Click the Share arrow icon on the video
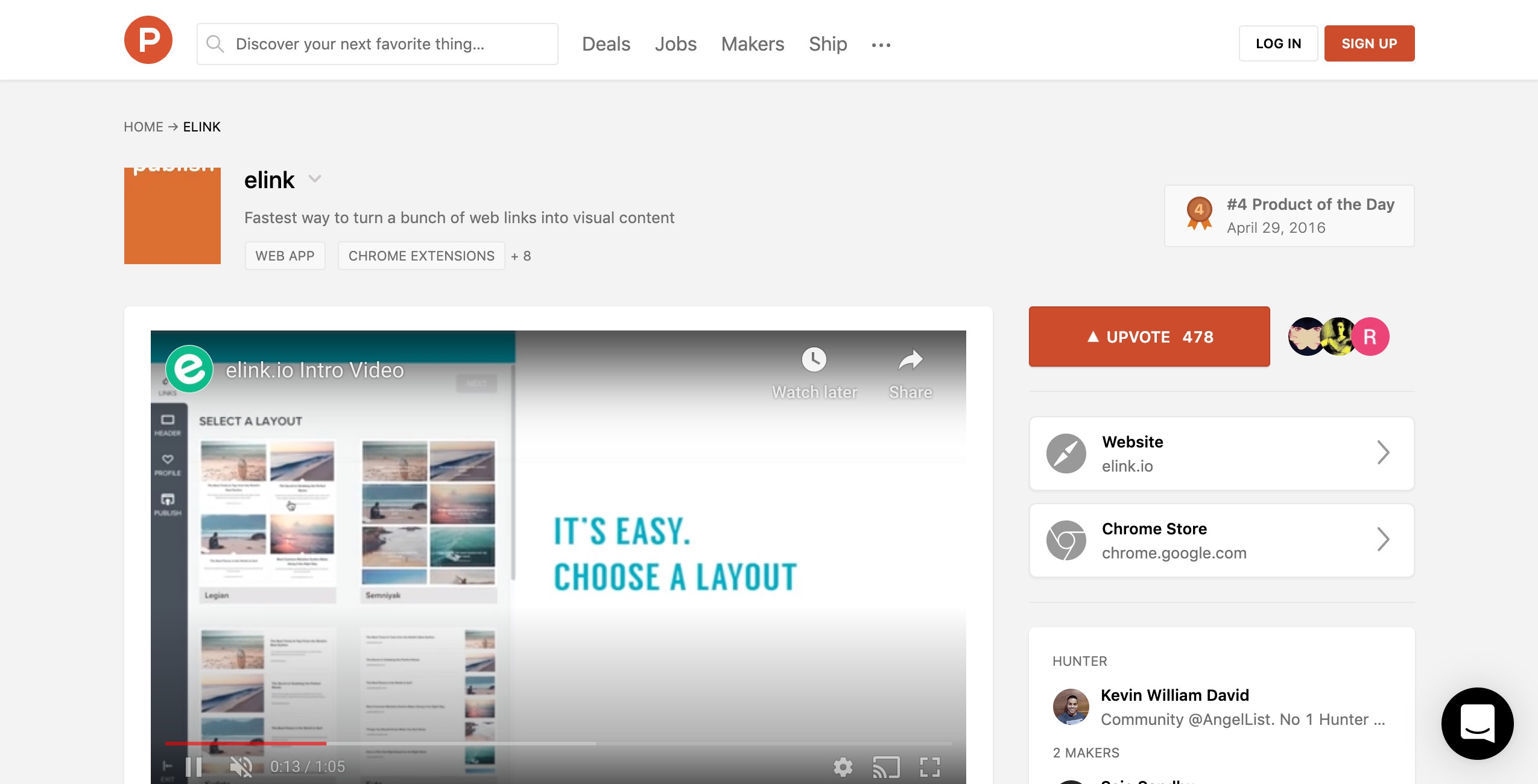The height and width of the screenshot is (784, 1538). coord(911,360)
